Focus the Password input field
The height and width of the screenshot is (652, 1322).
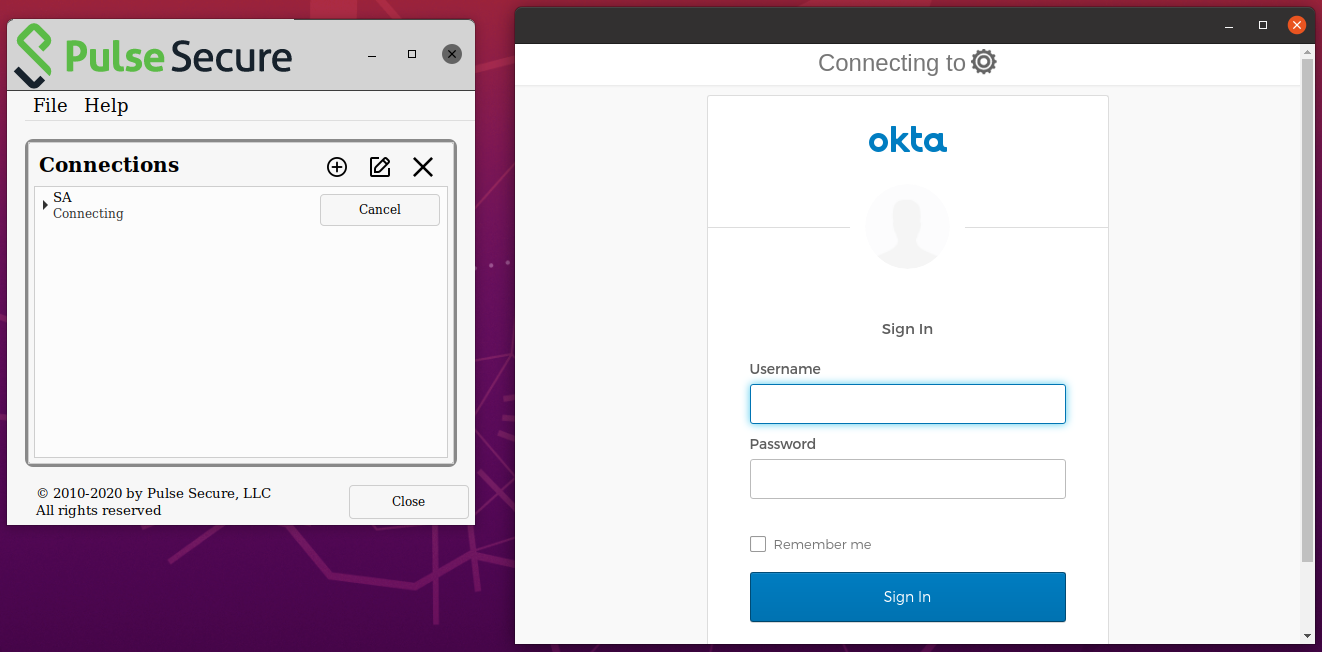pyautogui.click(x=907, y=479)
